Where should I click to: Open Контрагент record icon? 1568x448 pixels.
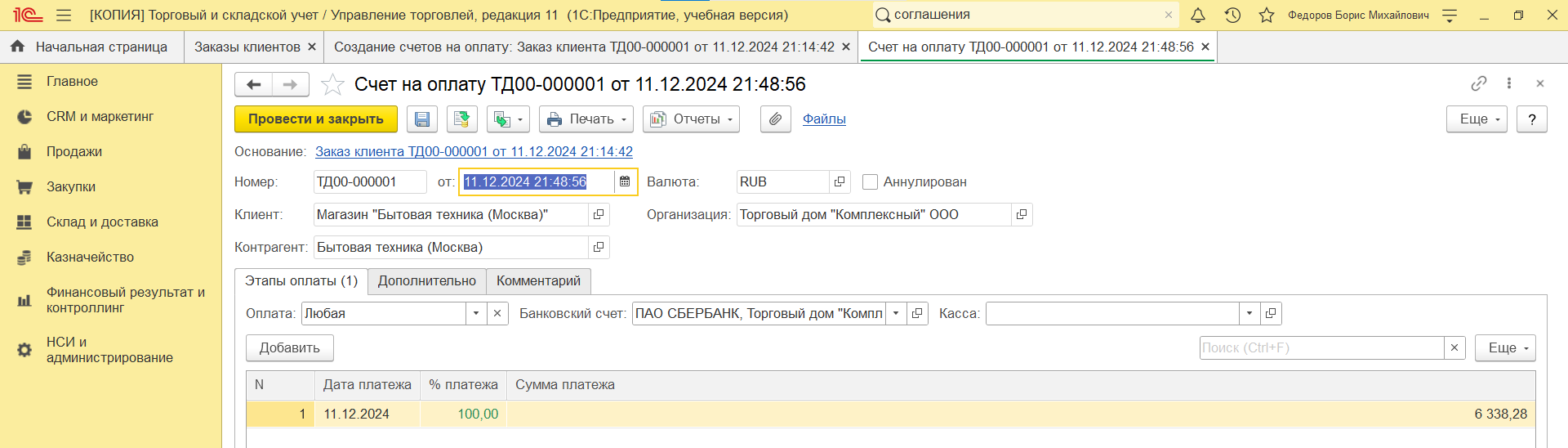[599, 248]
